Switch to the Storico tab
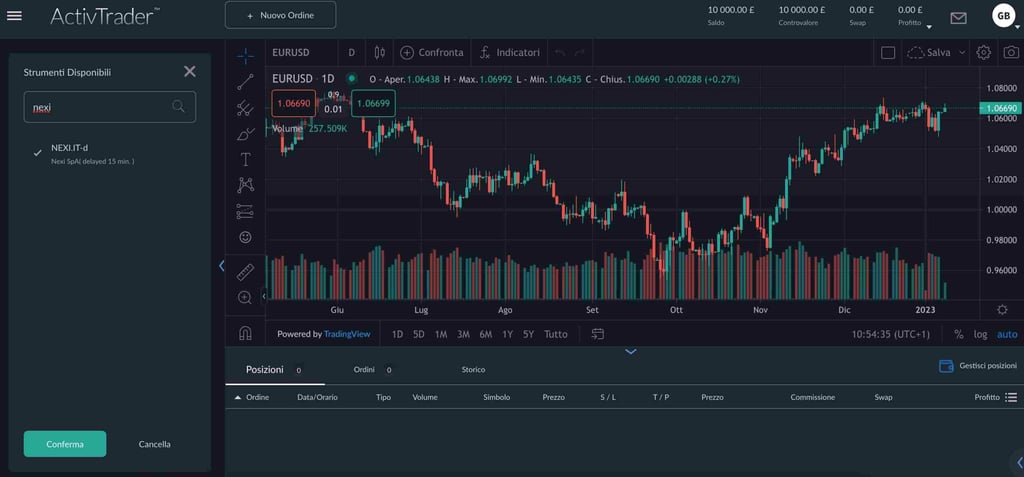 click(473, 369)
